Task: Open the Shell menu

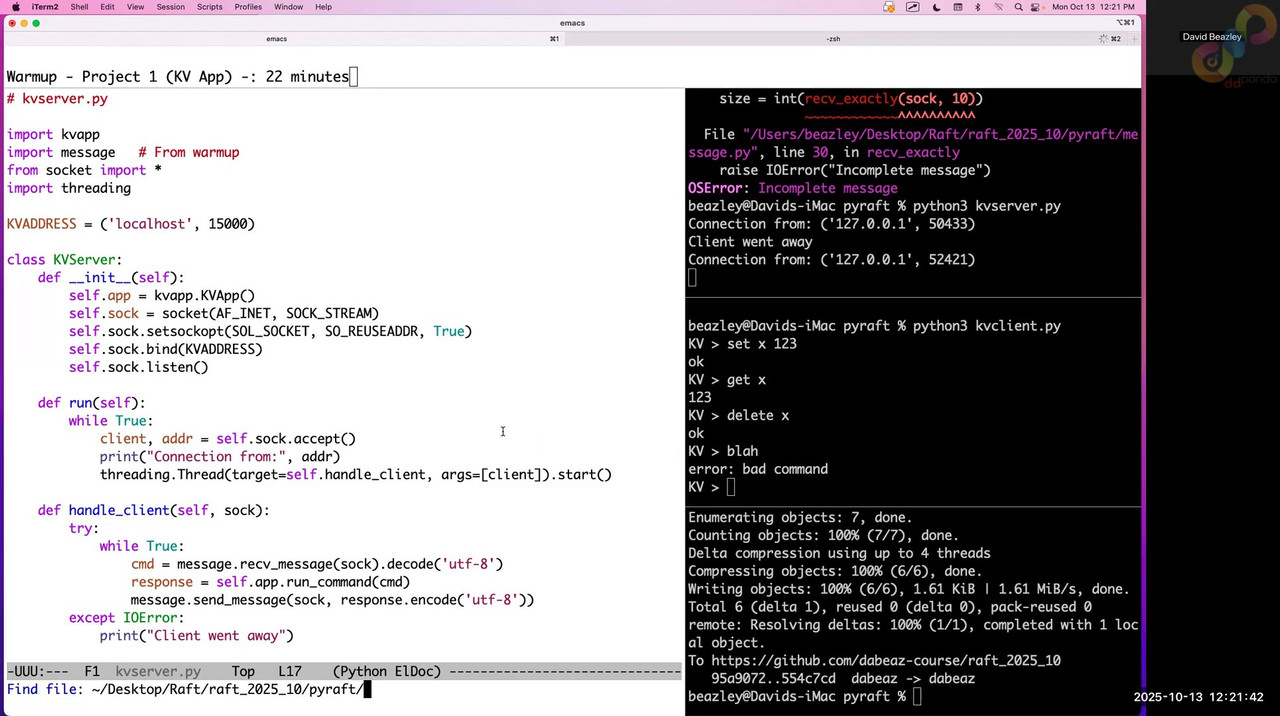Action: coord(79,7)
